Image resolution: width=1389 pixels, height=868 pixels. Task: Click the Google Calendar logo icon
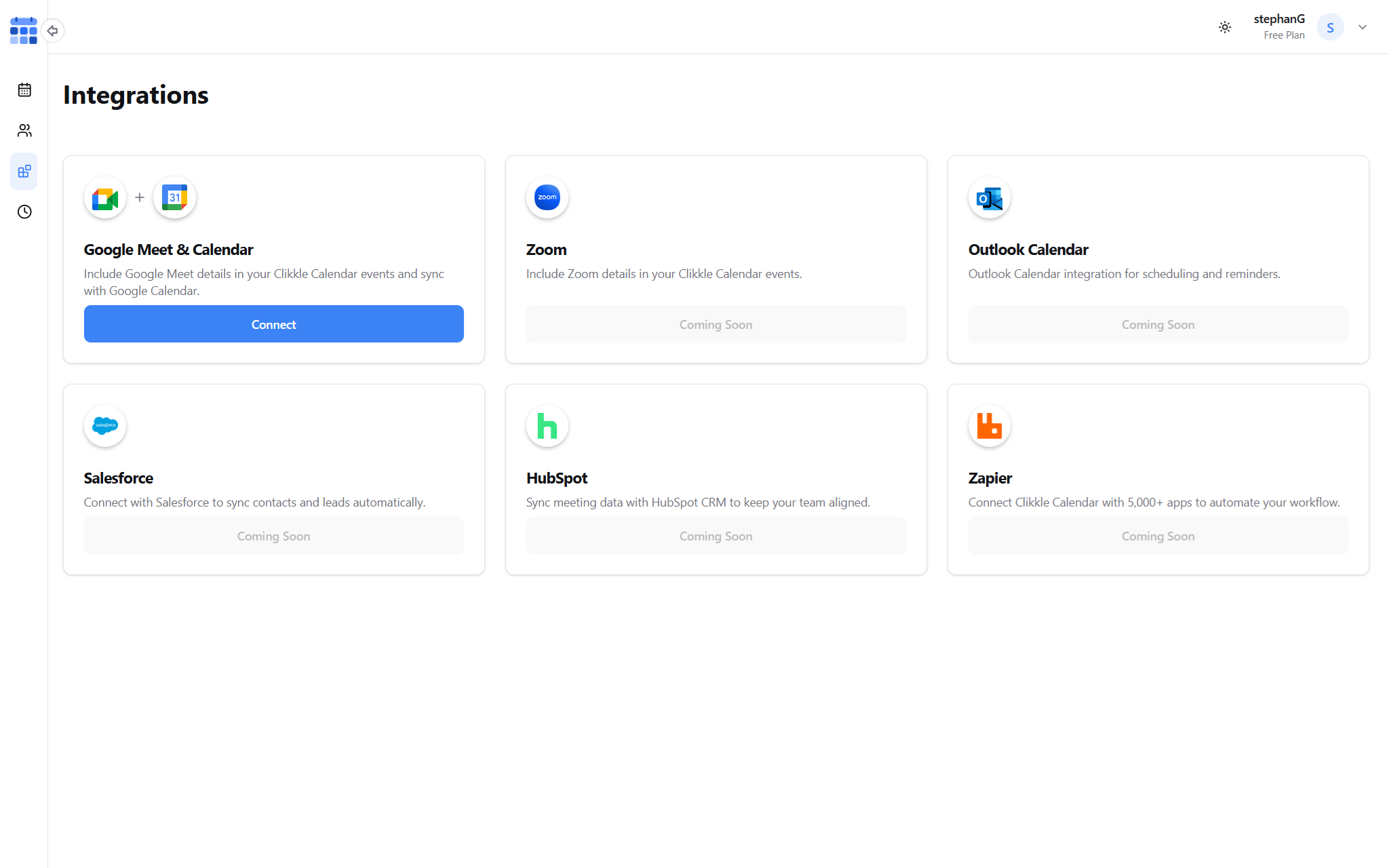pos(174,198)
